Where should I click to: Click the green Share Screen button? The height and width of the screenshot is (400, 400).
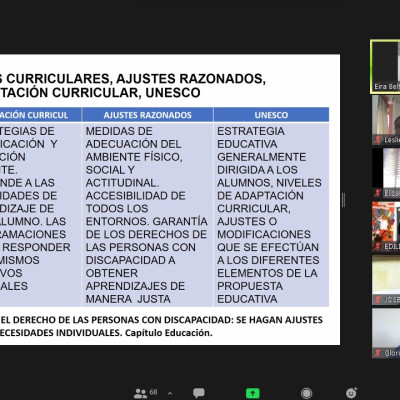coord(253,393)
